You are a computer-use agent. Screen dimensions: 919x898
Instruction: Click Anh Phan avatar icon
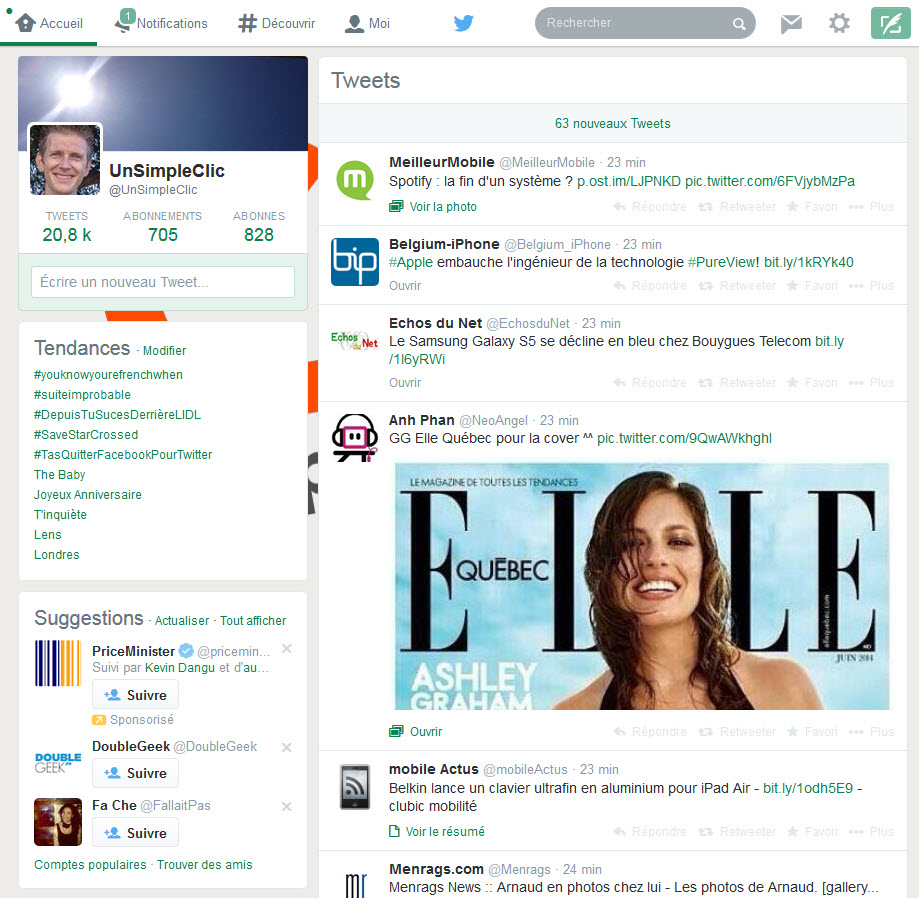(355, 437)
